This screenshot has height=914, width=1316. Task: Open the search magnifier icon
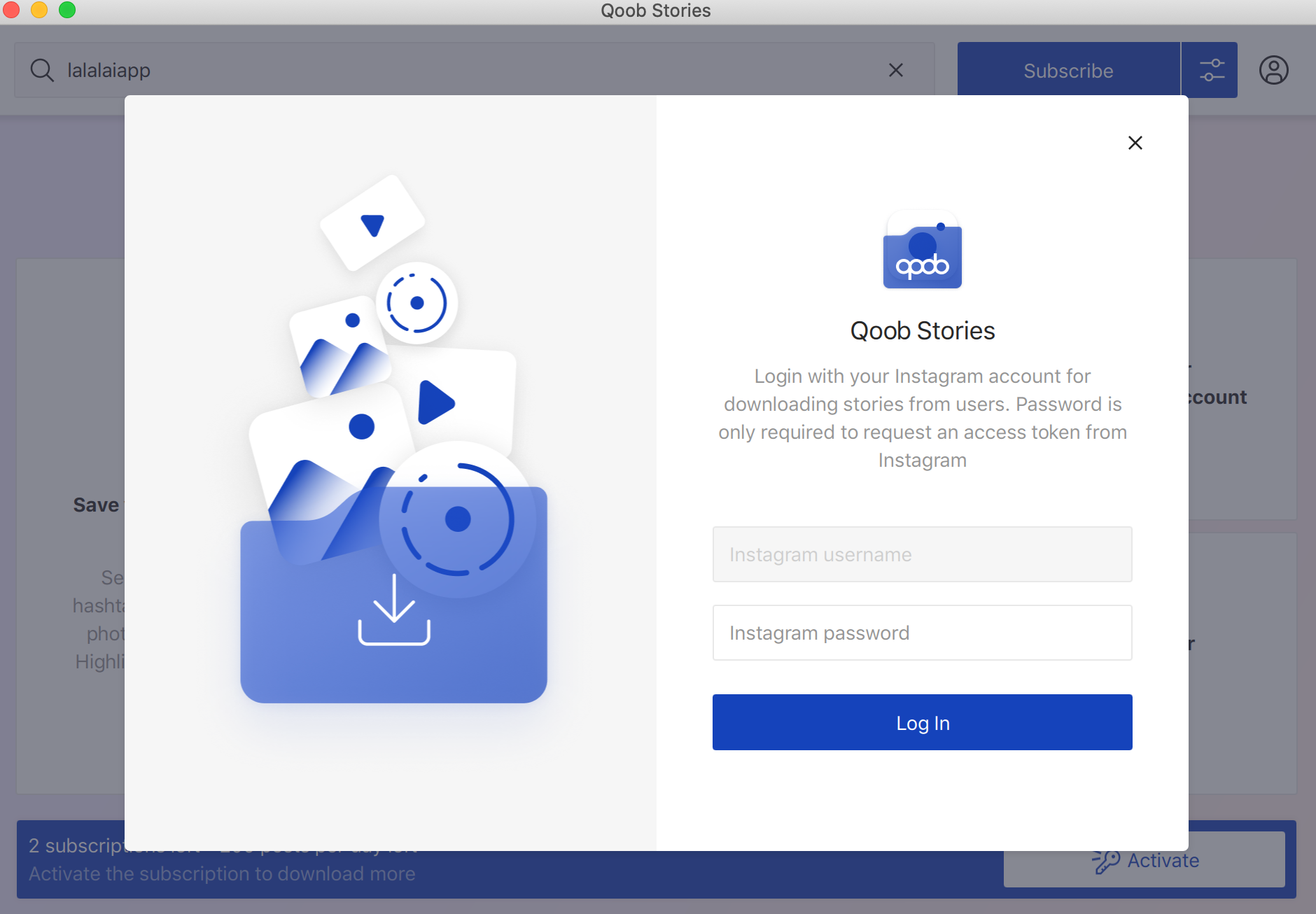pos(42,70)
